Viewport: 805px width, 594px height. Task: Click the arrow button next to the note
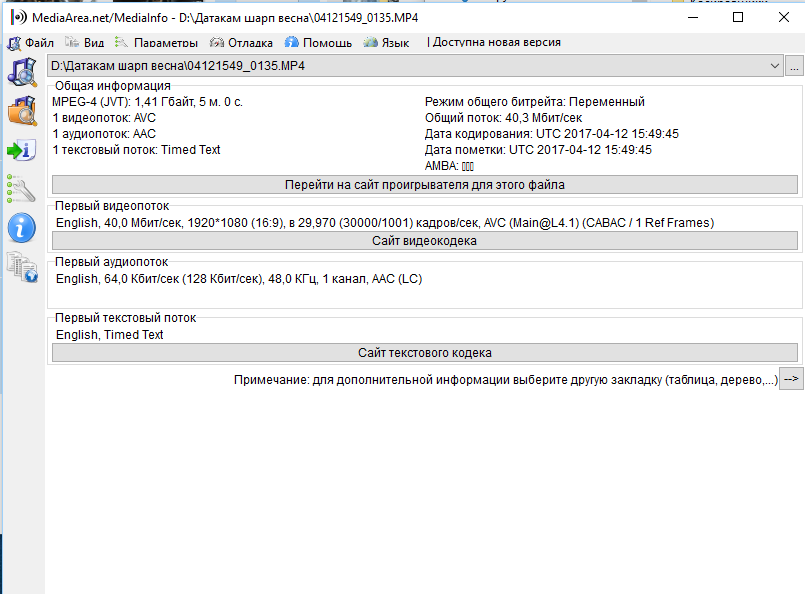[x=791, y=379]
